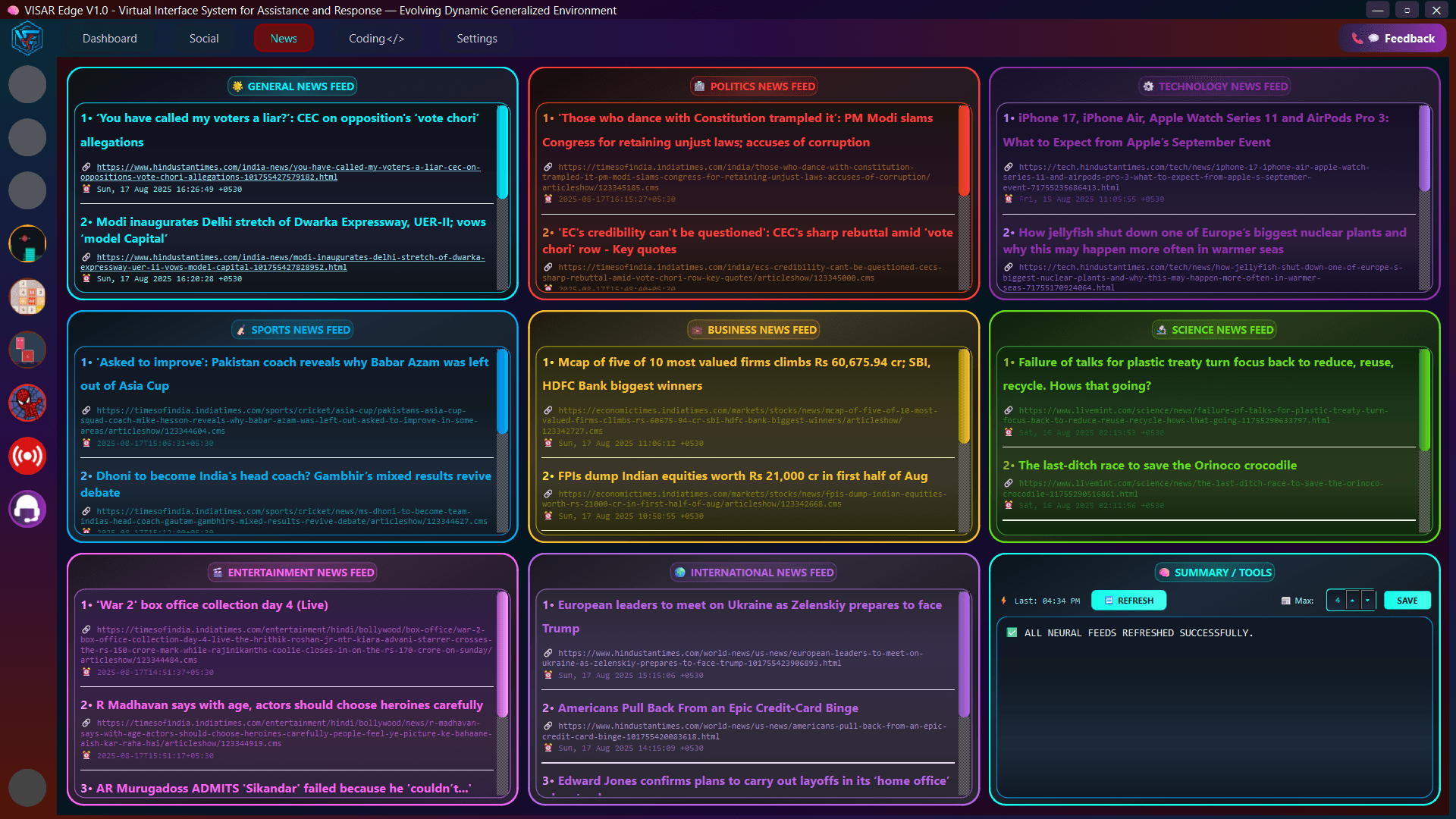Open the purple headset assistant icon

[x=27, y=509]
